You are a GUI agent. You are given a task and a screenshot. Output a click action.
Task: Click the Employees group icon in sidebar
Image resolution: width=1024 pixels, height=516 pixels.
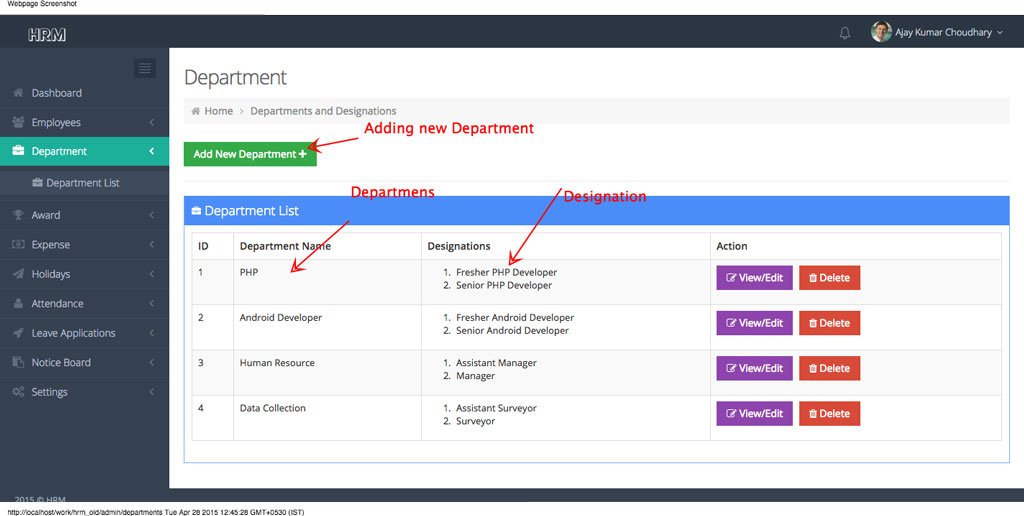click(18, 122)
